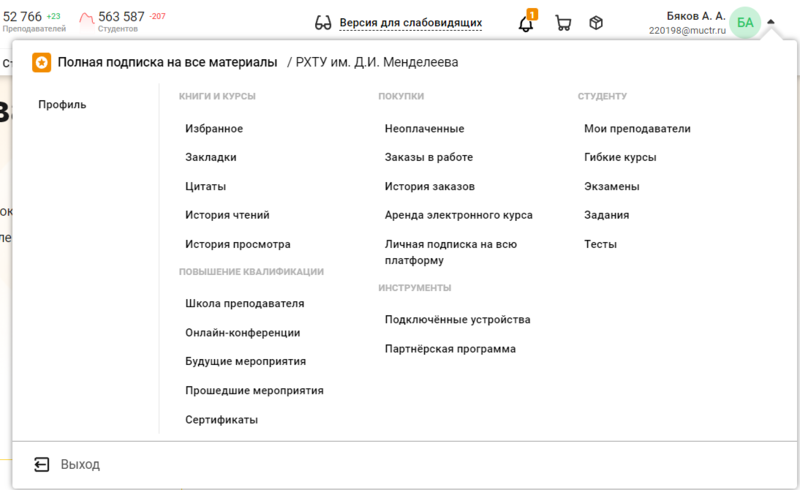Click the orange star subscription icon
800x490 pixels.
(x=42, y=62)
